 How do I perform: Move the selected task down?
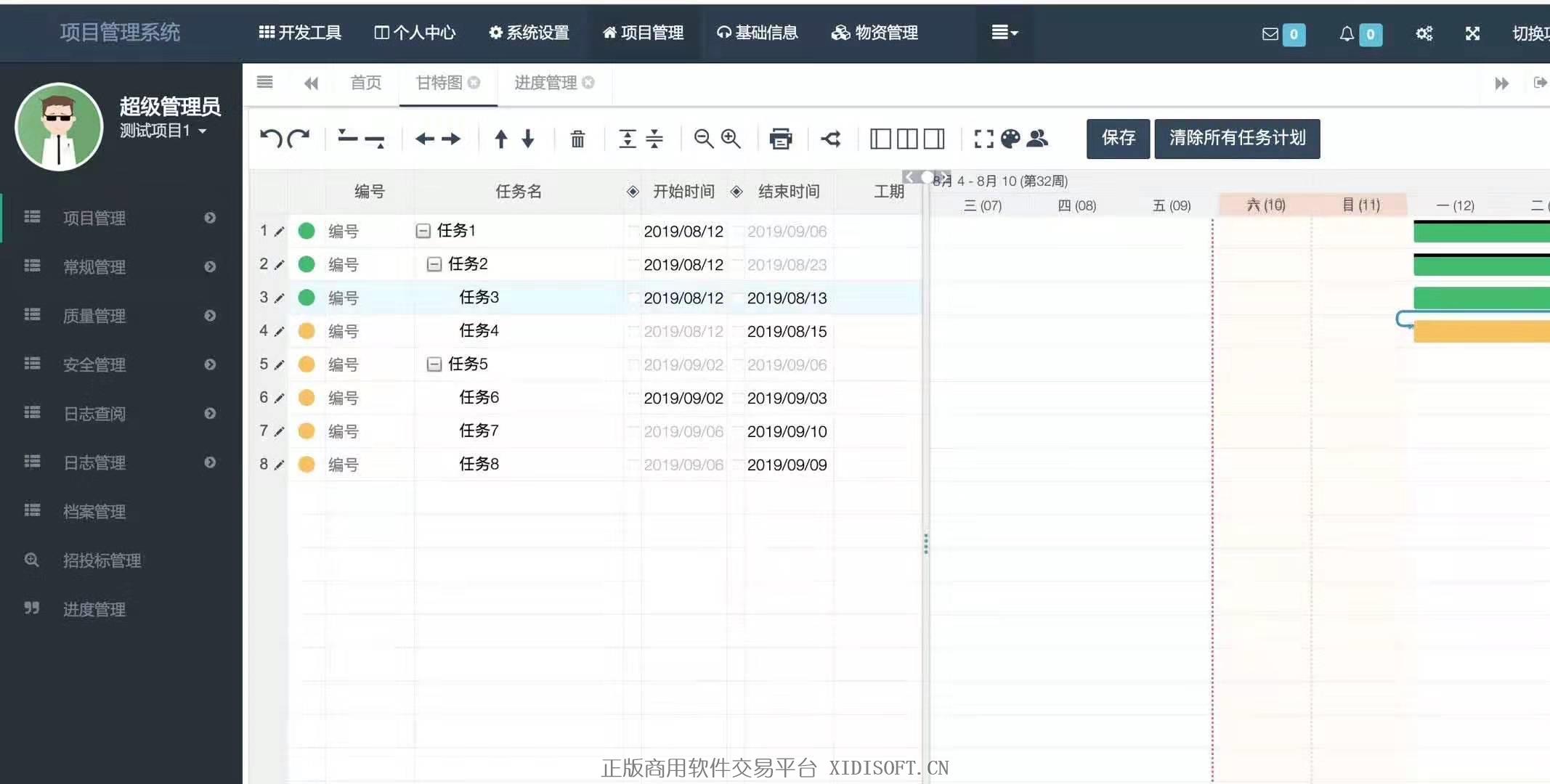[x=528, y=138]
